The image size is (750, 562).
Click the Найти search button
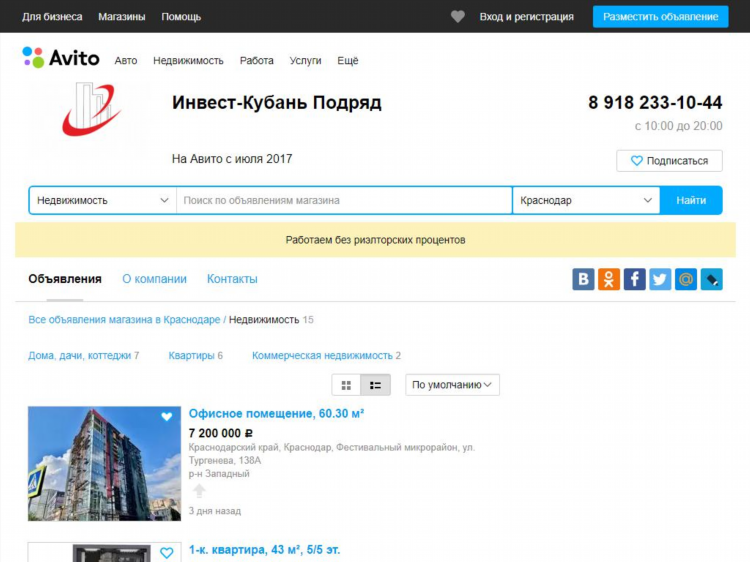point(691,200)
